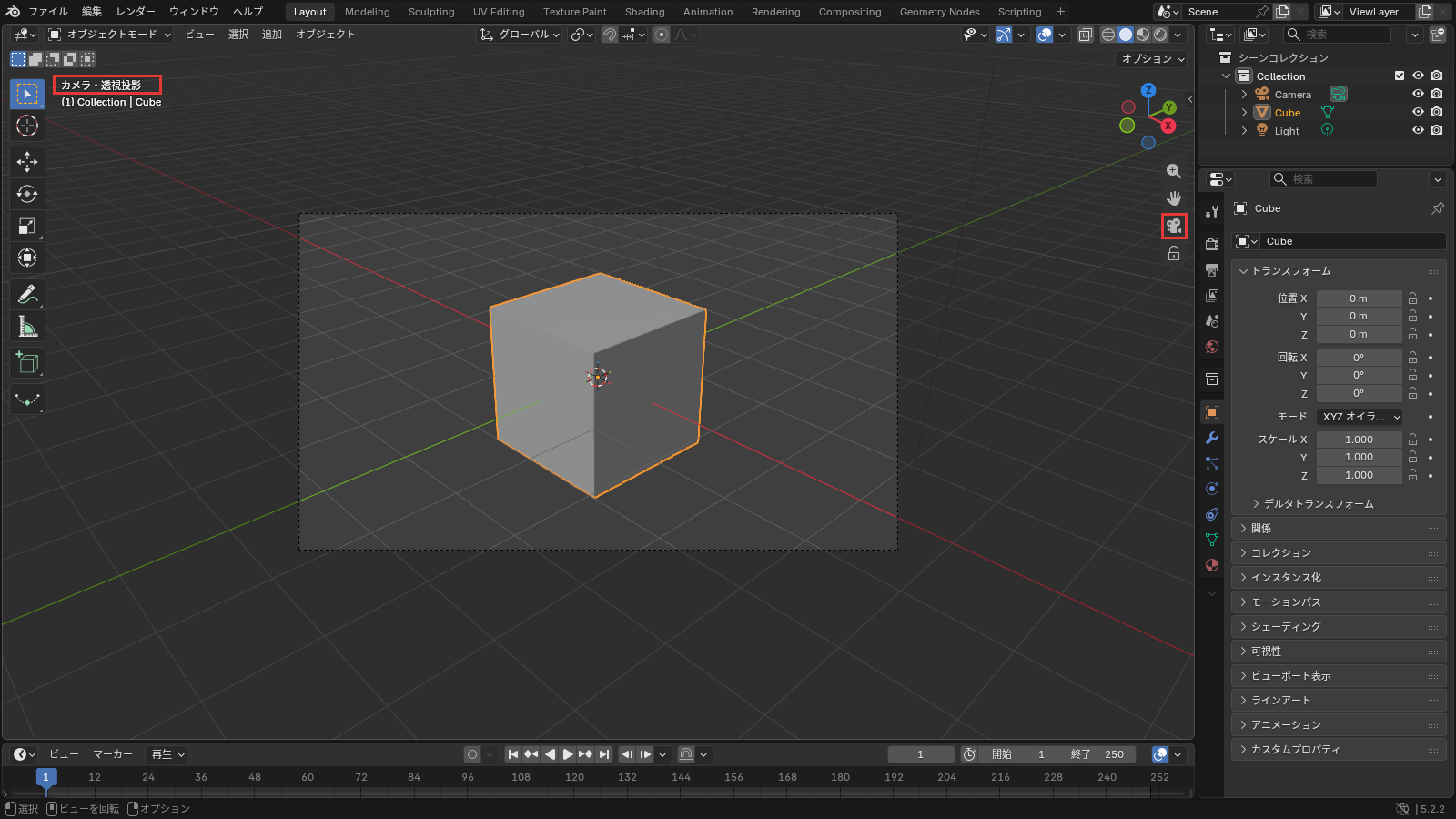Open the ファイル menu
This screenshot has width=1456, height=819.
coord(48,12)
